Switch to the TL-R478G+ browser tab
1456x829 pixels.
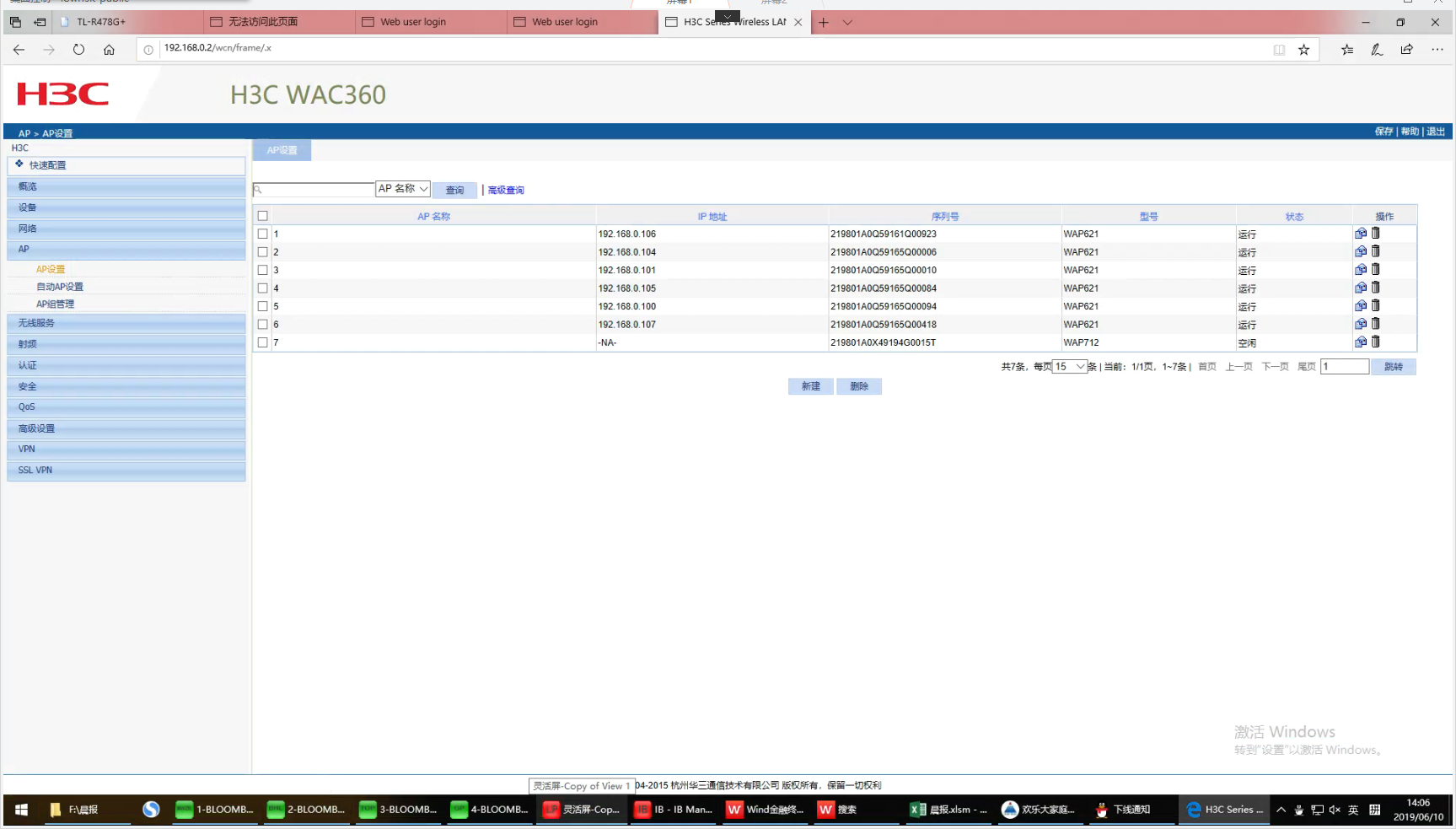pos(126,22)
